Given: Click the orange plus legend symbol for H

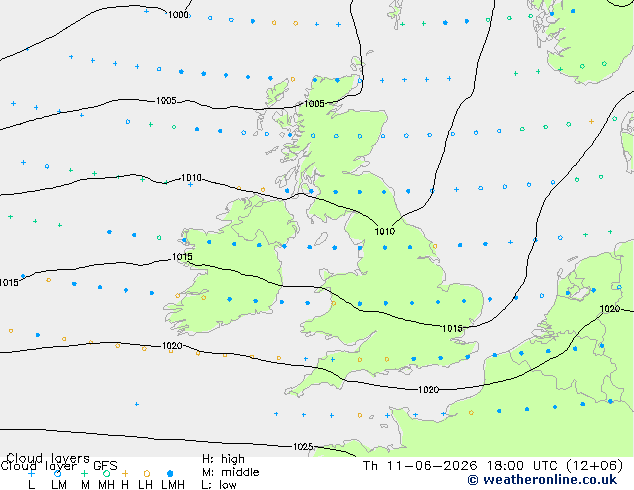Looking at the screenshot, I should pos(125,473).
